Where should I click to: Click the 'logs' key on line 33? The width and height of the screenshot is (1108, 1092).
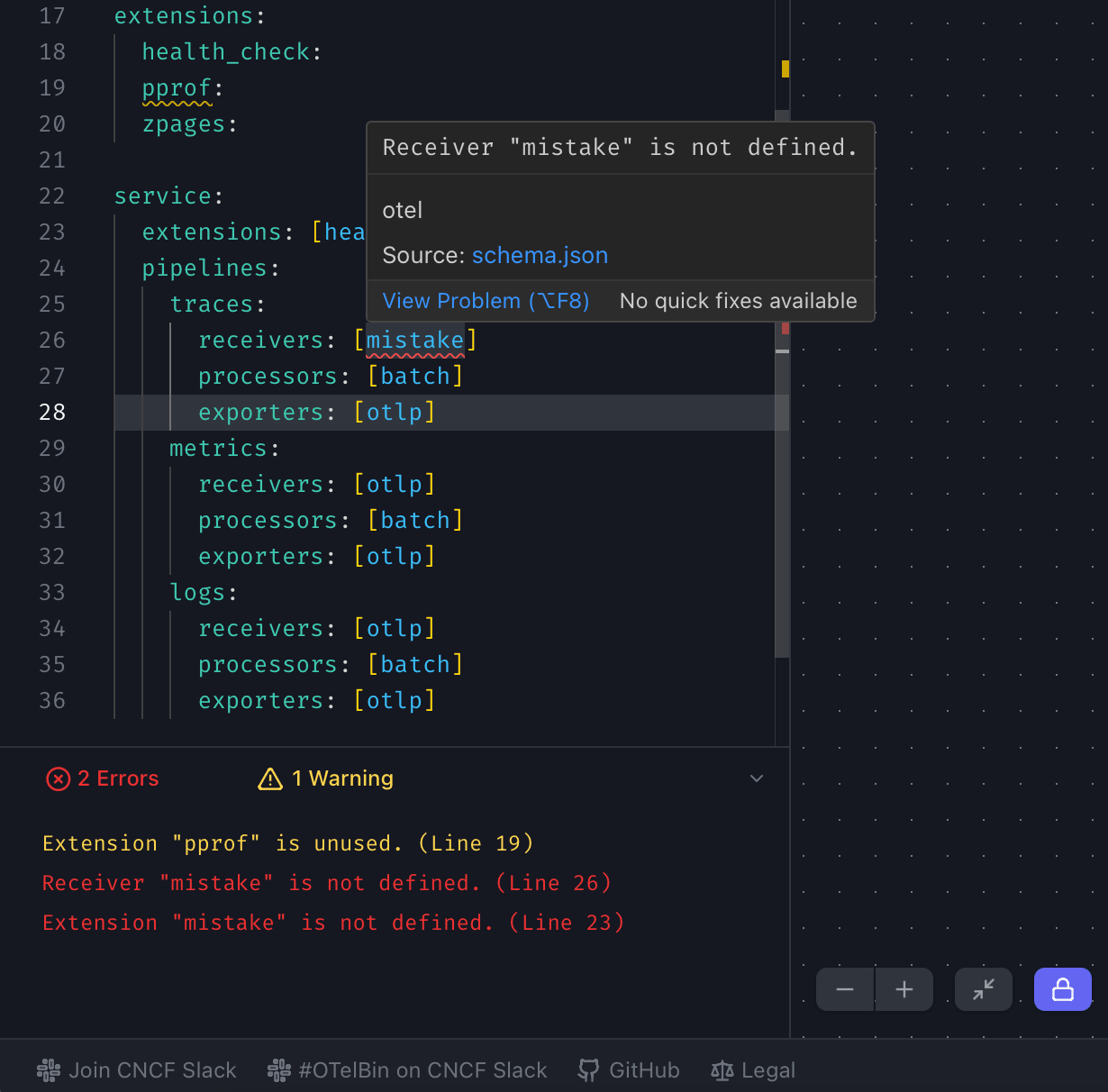197,593
